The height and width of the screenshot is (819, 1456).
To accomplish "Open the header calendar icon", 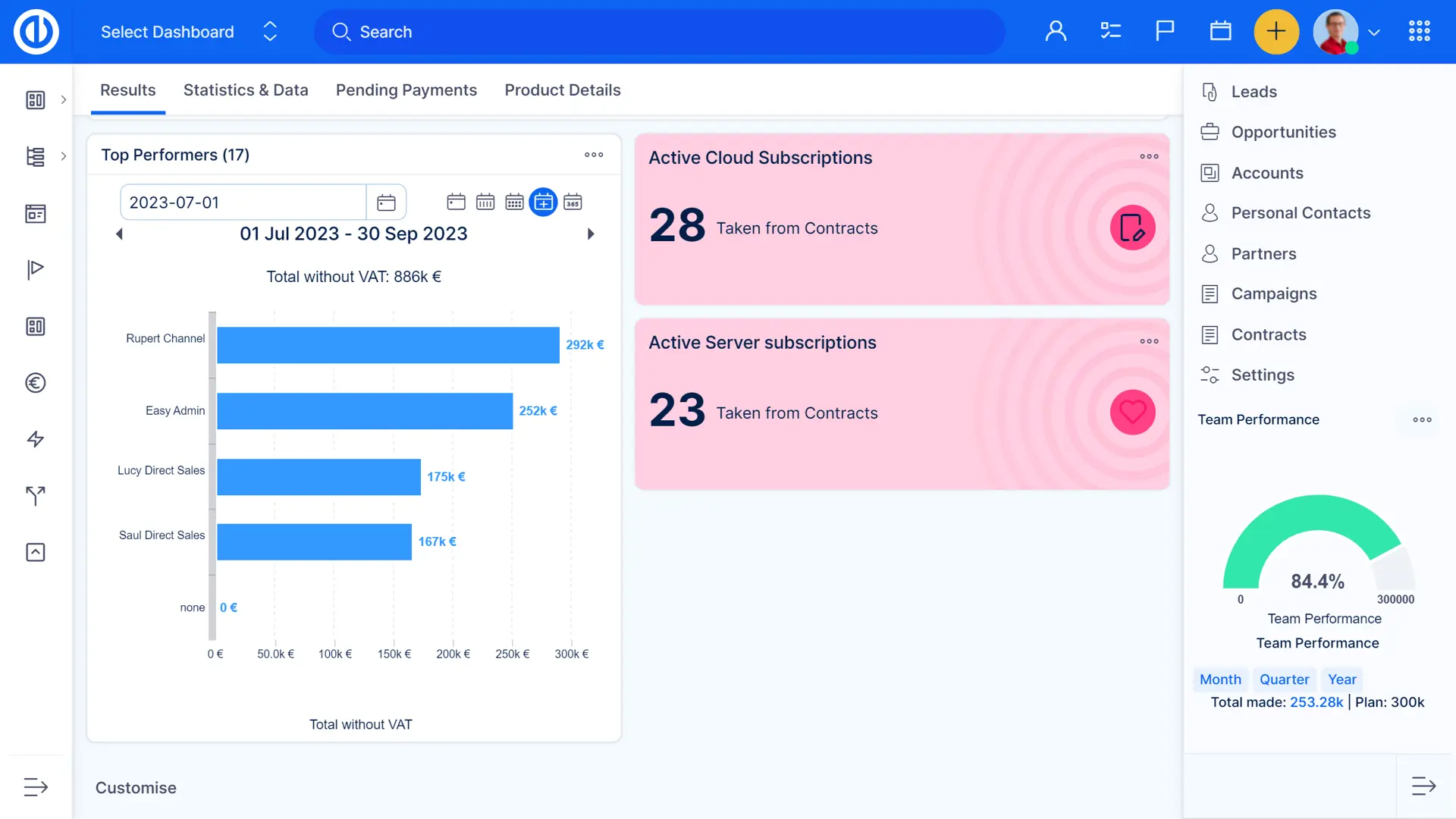I will [x=1220, y=31].
